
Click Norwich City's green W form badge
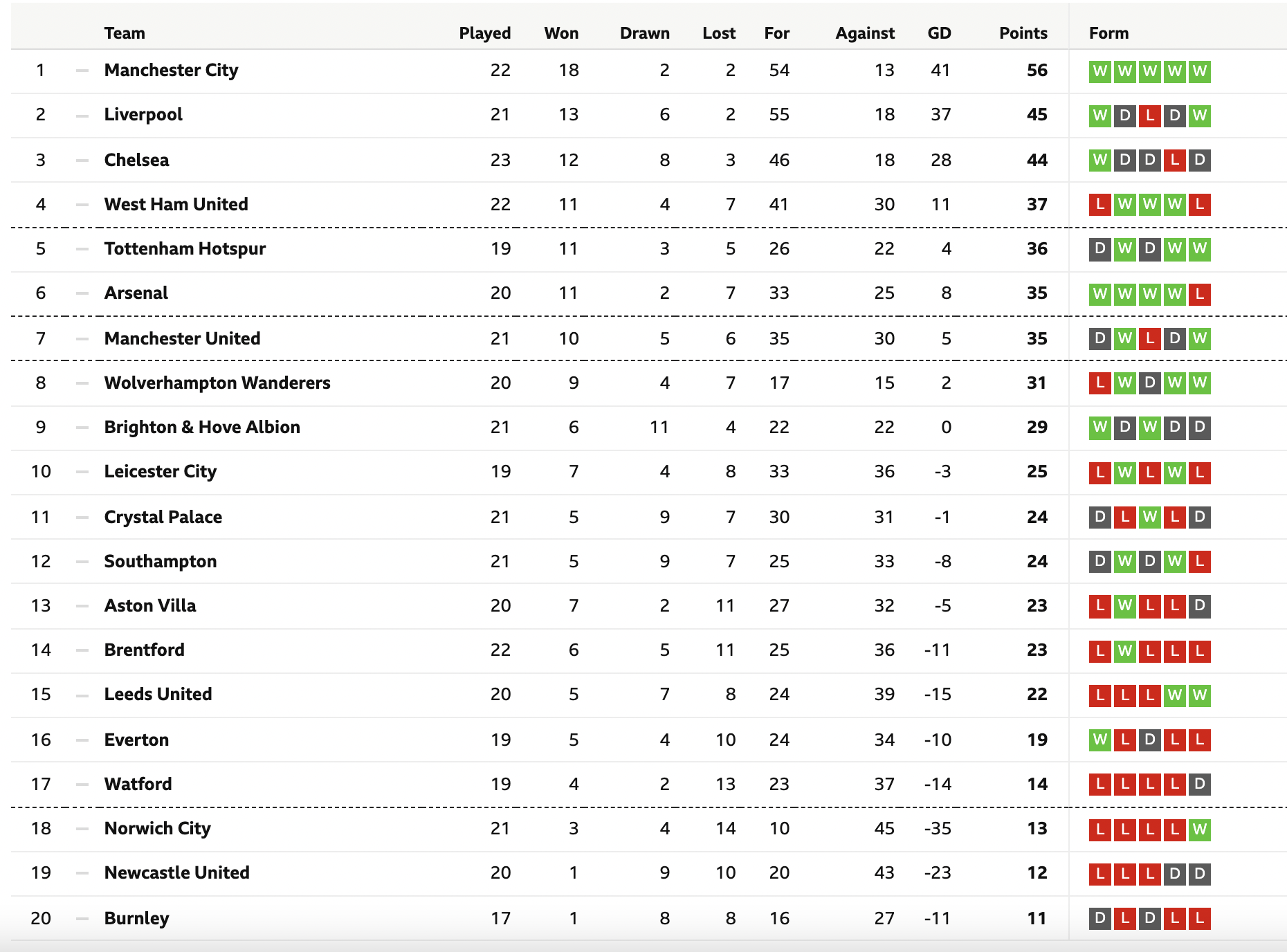tap(1200, 830)
